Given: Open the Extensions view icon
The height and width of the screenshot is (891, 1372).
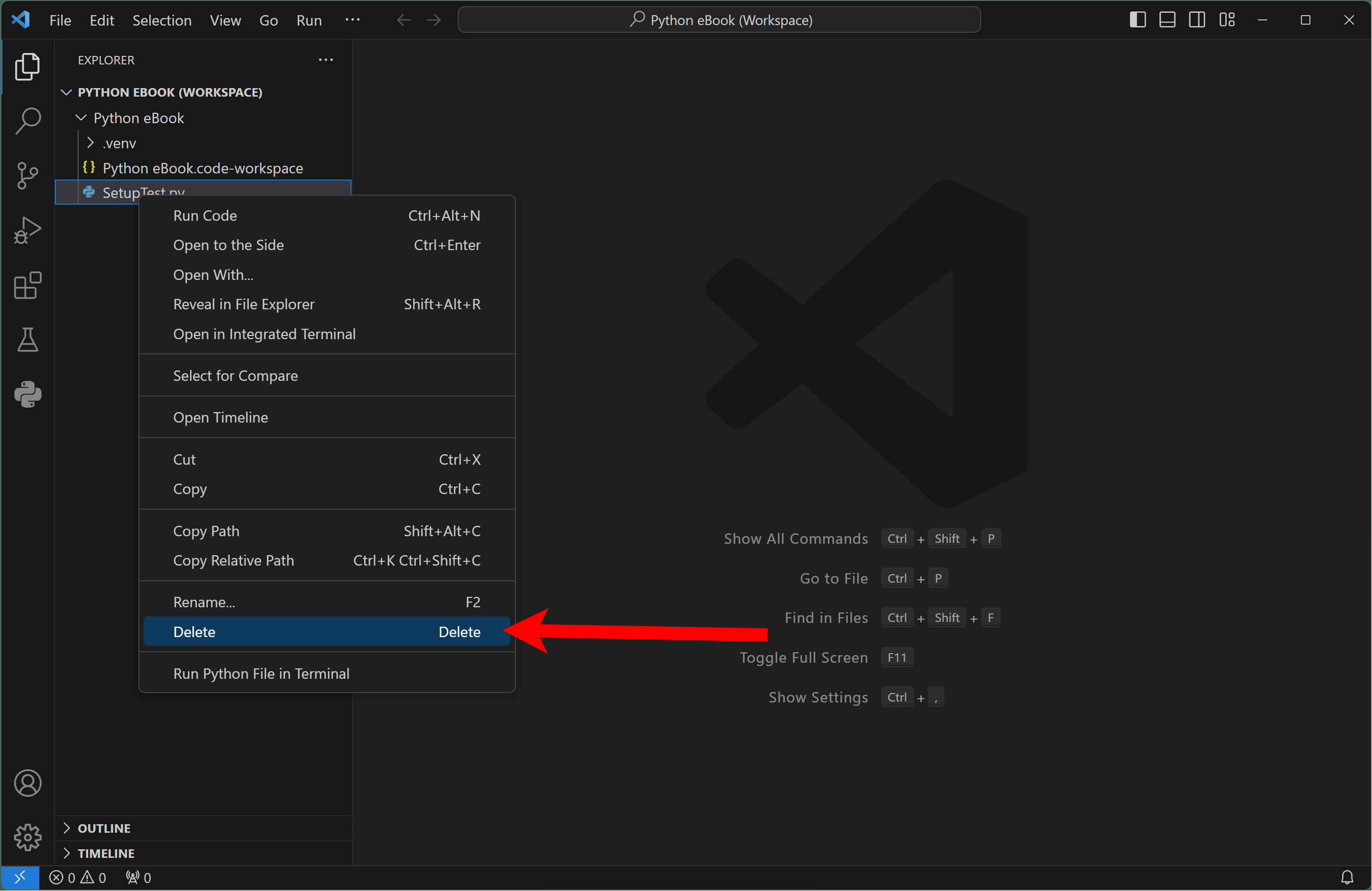Looking at the screenshot, I should point(27,285).
